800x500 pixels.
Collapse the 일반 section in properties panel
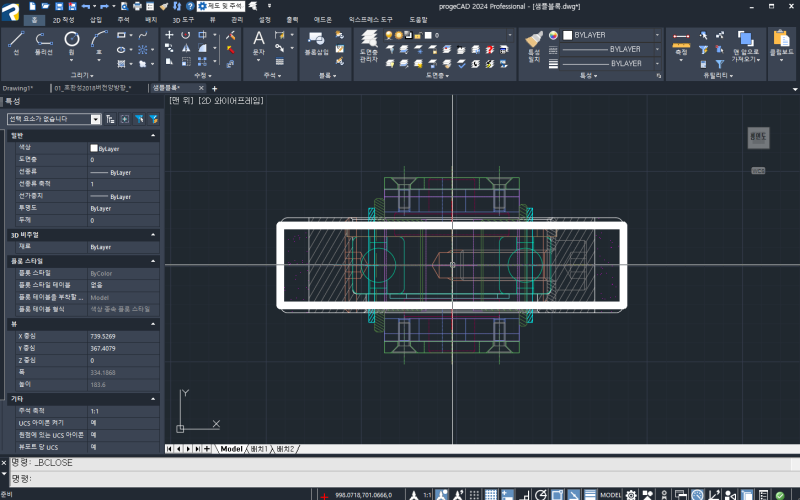click(x=153, y=136)
